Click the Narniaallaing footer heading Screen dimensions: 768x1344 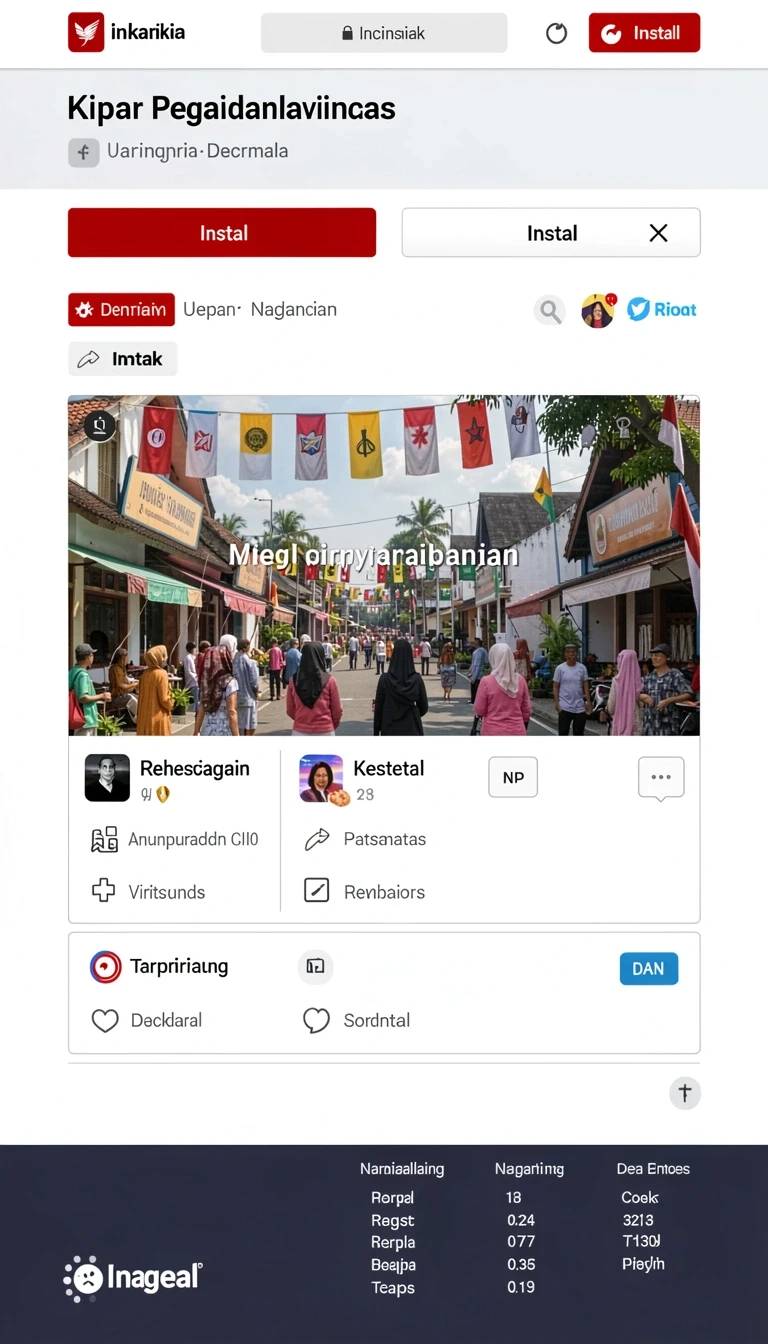pyautogui.click(x=402, y=1169)
